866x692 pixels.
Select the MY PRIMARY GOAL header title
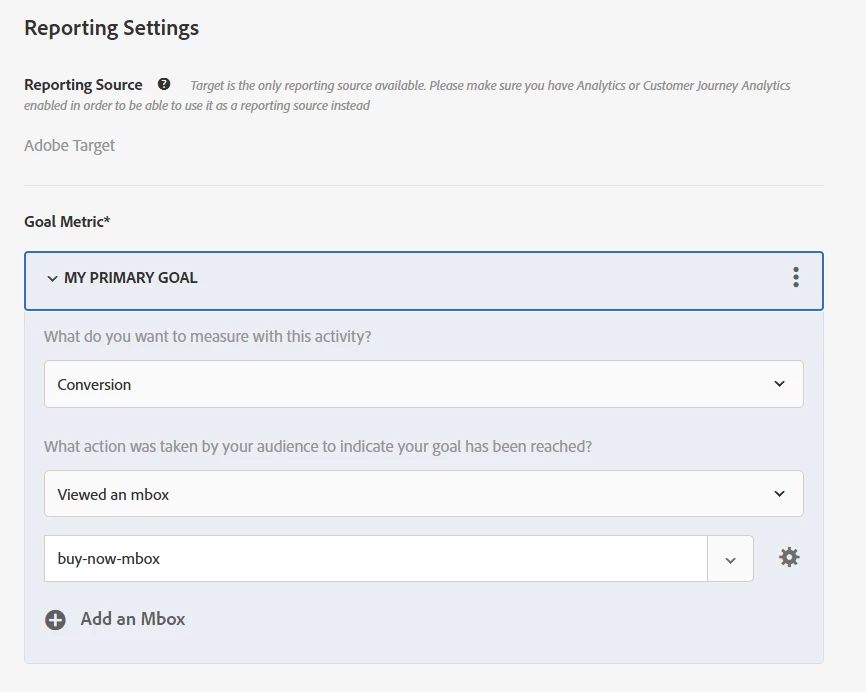click(131, 278)
